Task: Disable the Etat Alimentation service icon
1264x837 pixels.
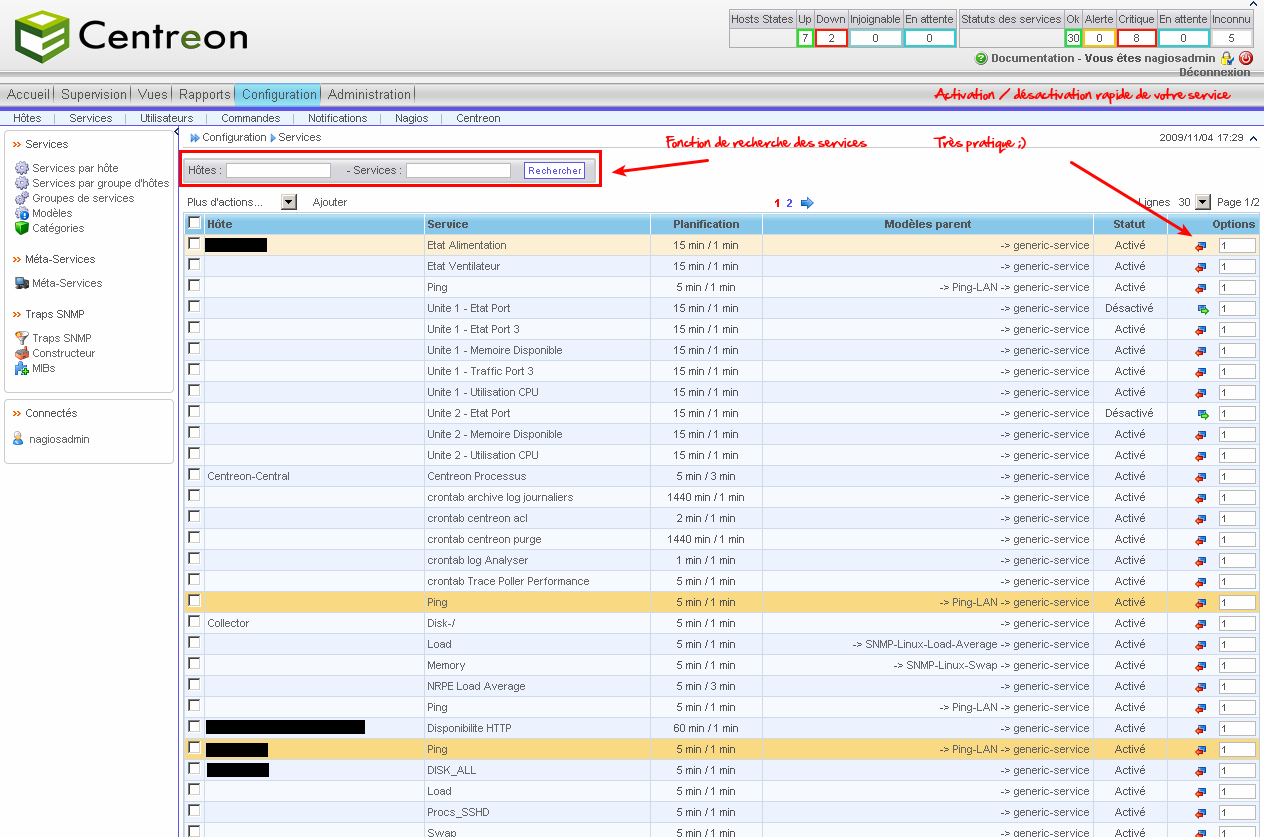Action: click(1201, 246)
